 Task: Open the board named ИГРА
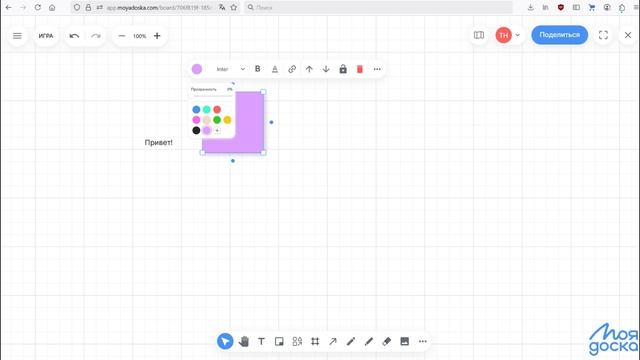(x=46, y=36)
